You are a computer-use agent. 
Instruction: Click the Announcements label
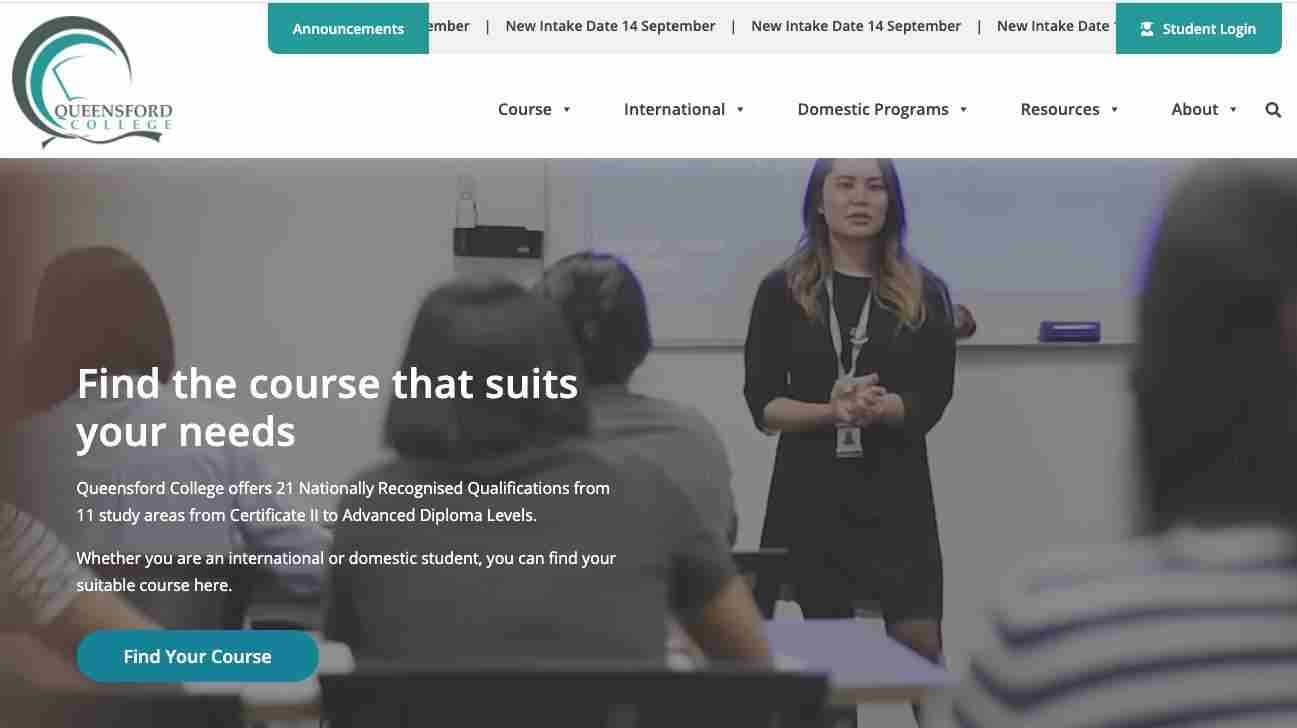(x=348, y=29)
